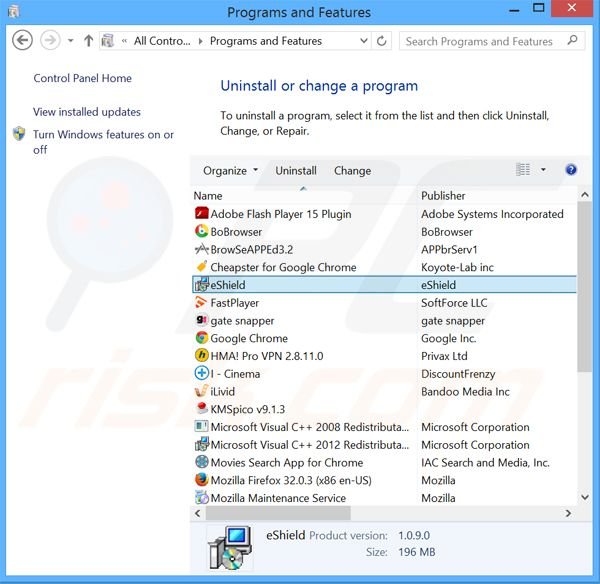Click the scroll left arrow
The image size is (600, 584).
click(198, 513)
